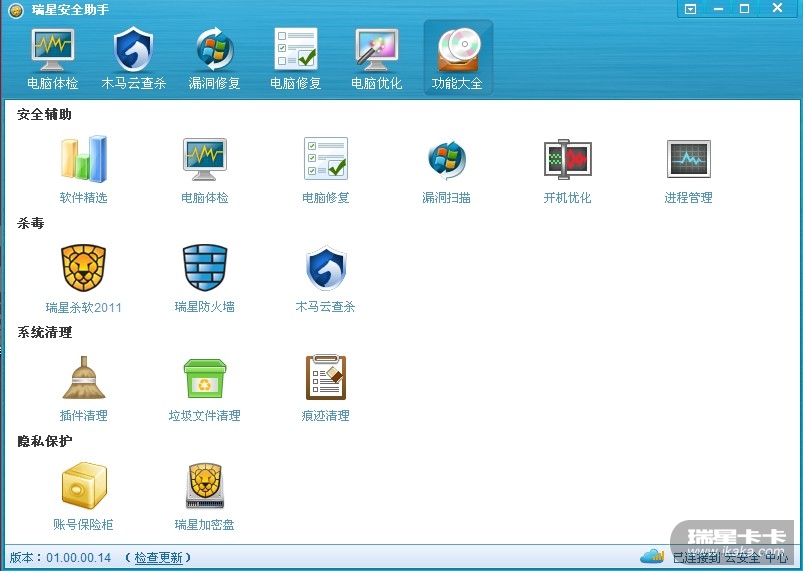Open 木马云查杀 shield icon under 杀毒
The image size is (803, 571).
pos(326,268)
